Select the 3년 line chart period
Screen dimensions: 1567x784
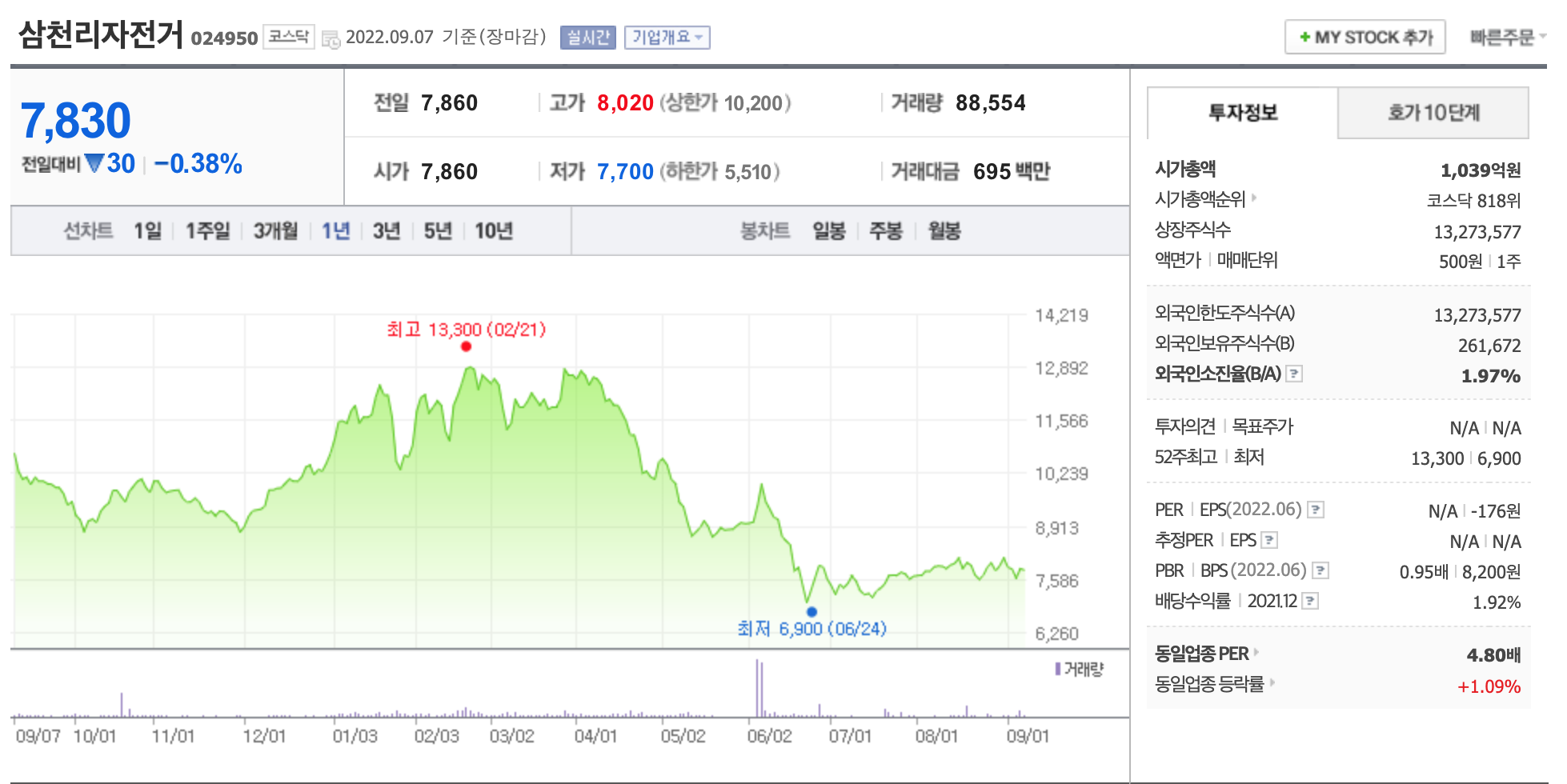387,231
